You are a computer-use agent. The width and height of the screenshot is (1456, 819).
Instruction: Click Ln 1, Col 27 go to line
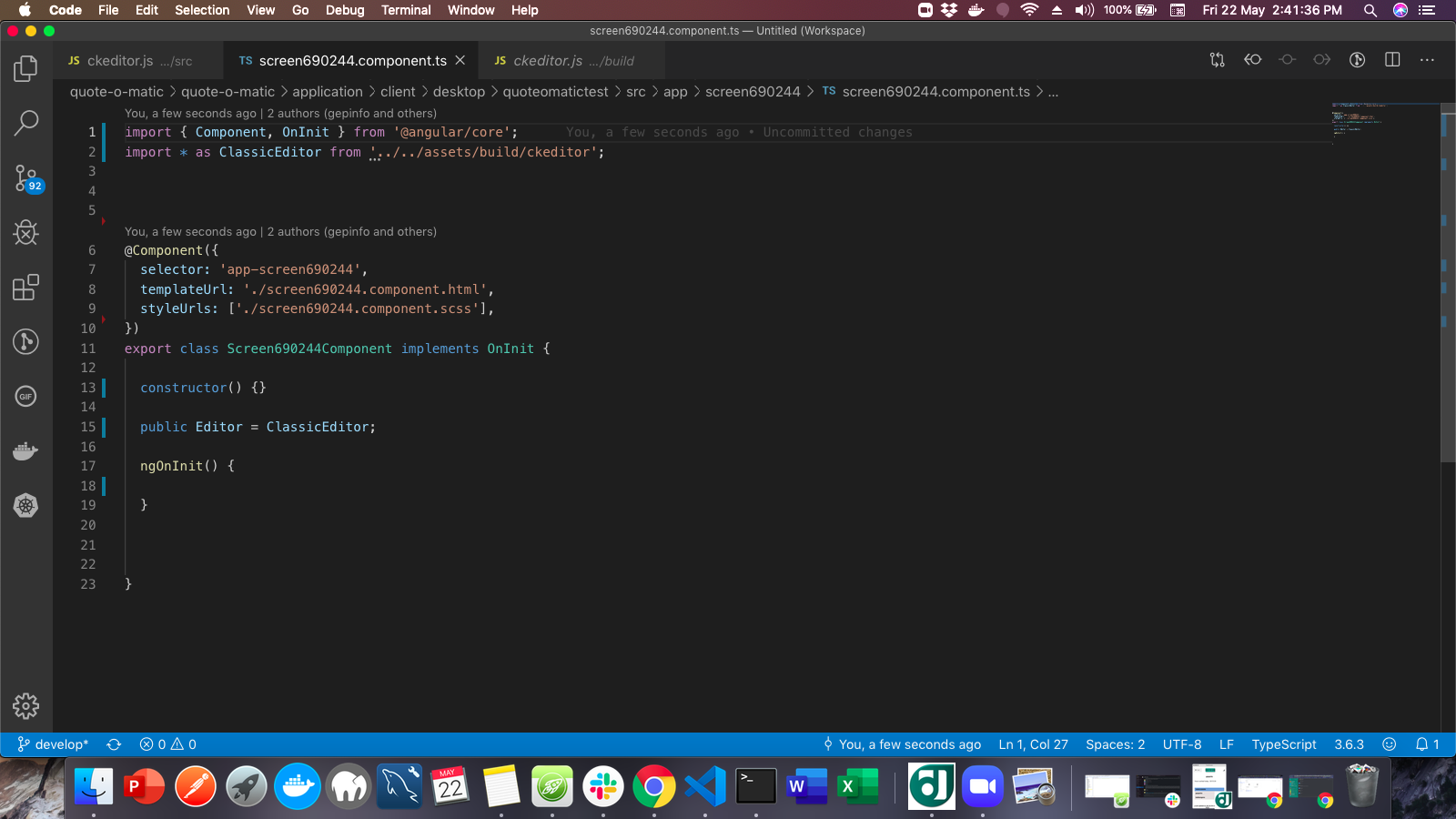click(x=1034, y=744)
